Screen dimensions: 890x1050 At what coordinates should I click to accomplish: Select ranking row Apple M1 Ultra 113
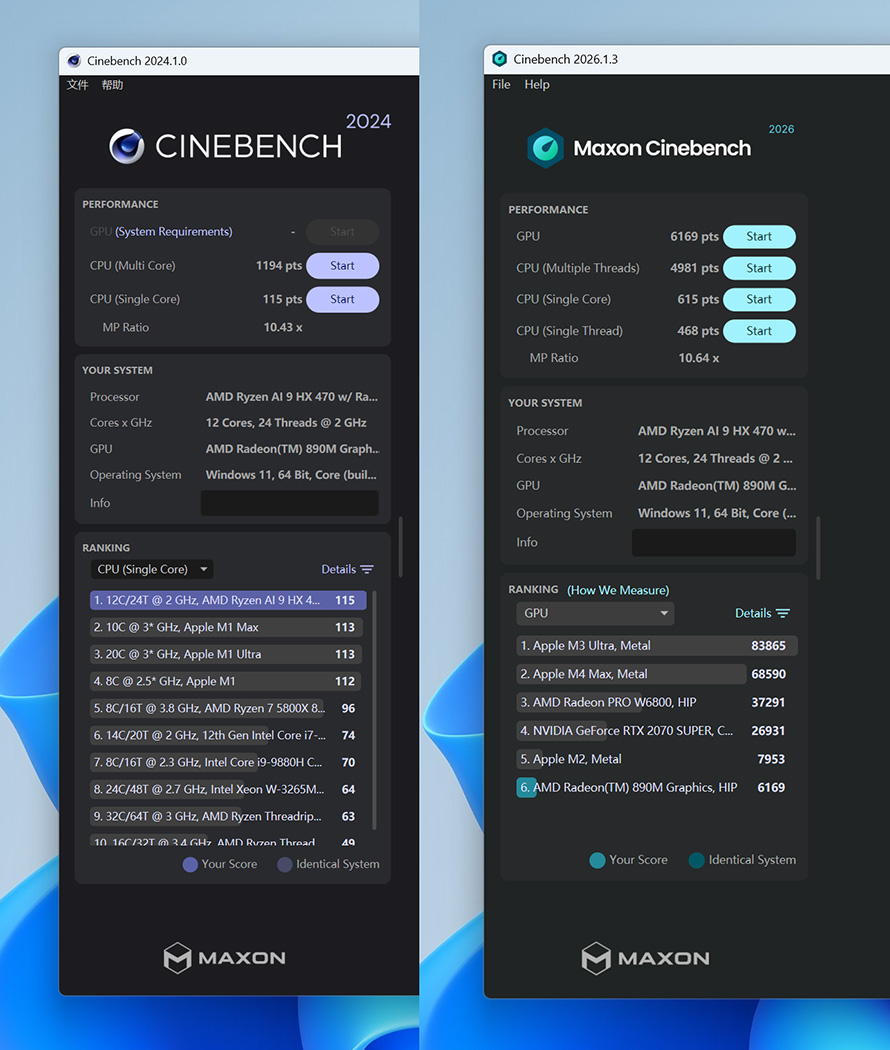228,654
